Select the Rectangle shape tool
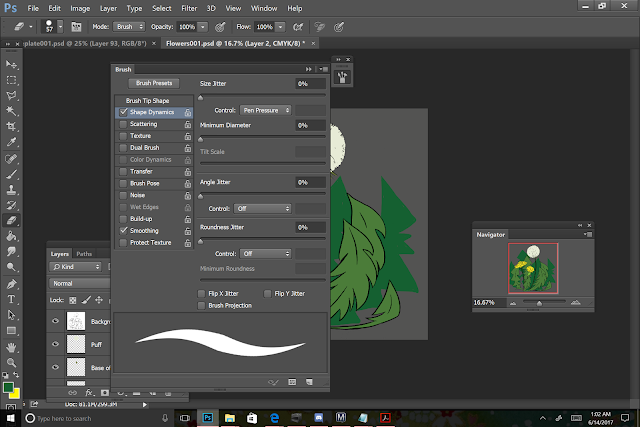This screenshot has width=640, height=427. (11, 330)
